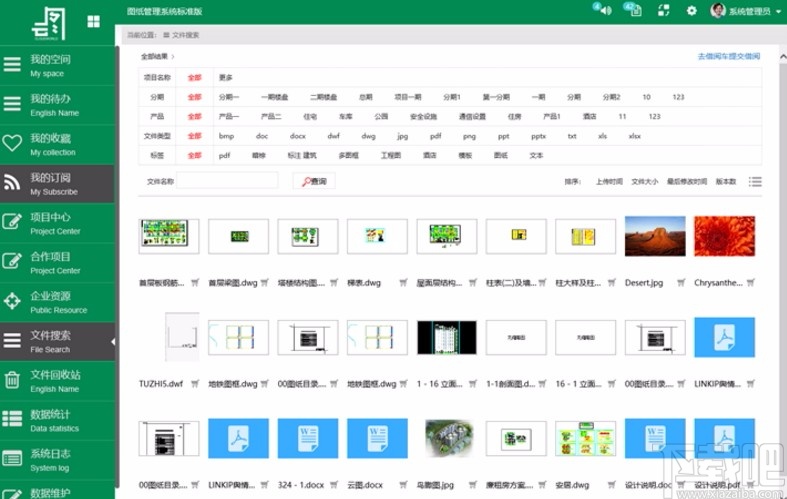Select the pdf tag in the tag row
The image size is (787, 499).
coord(224,156)
